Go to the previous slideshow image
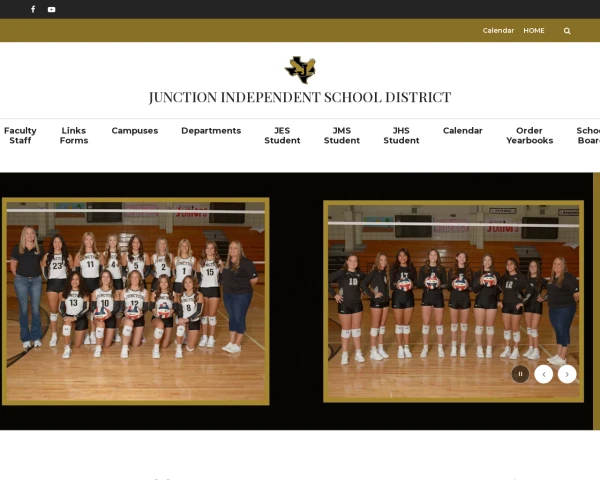This screenshot has width=600, height=480. click(x=544, y=374)
